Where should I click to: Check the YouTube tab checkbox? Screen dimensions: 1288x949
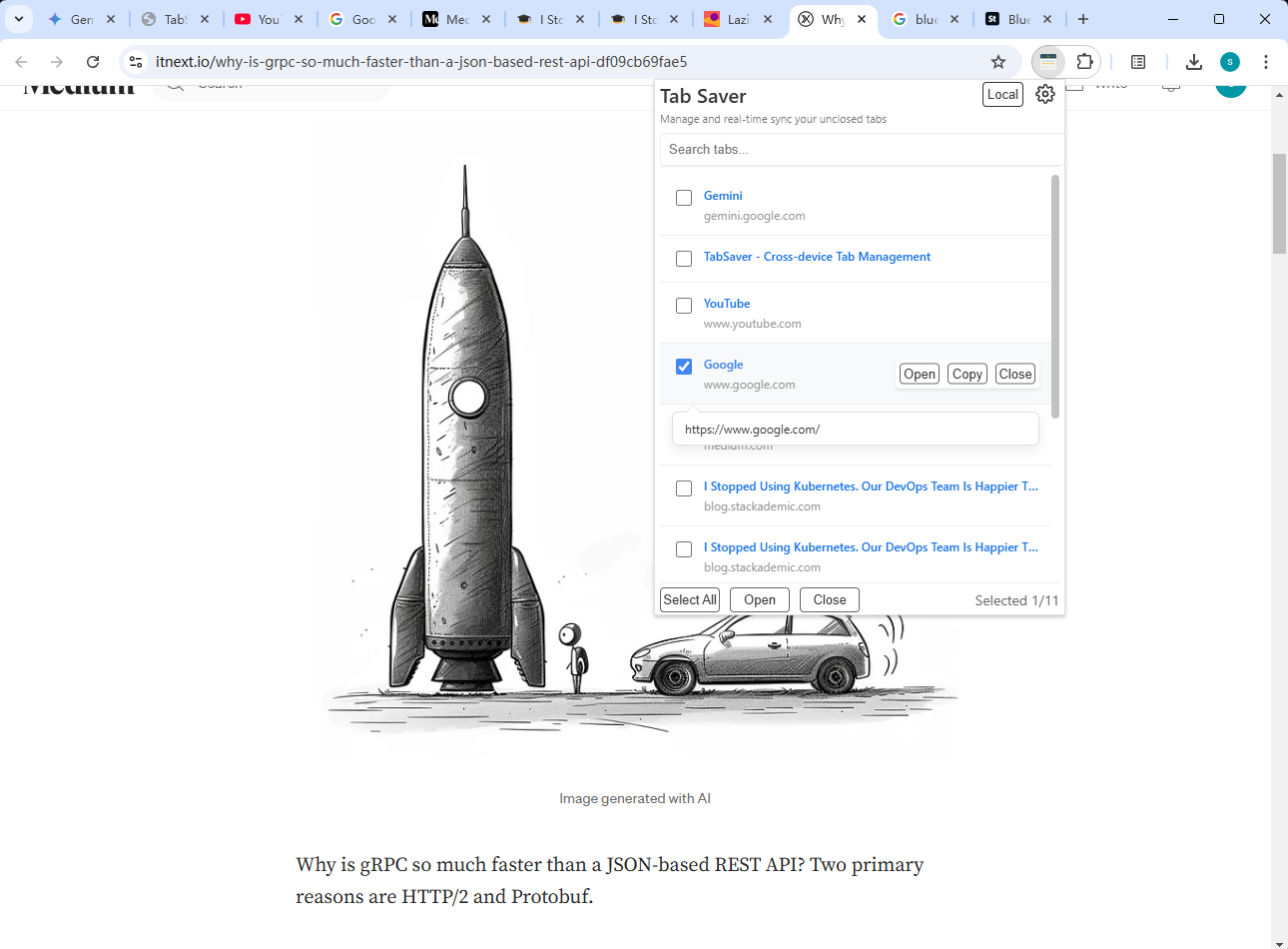[684, 306]
